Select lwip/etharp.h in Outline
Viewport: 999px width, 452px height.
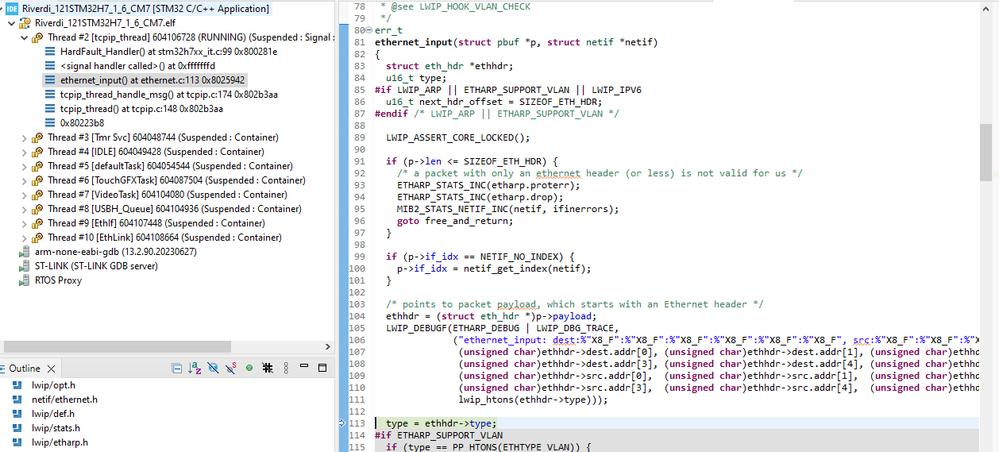click(x=60, y=442)
